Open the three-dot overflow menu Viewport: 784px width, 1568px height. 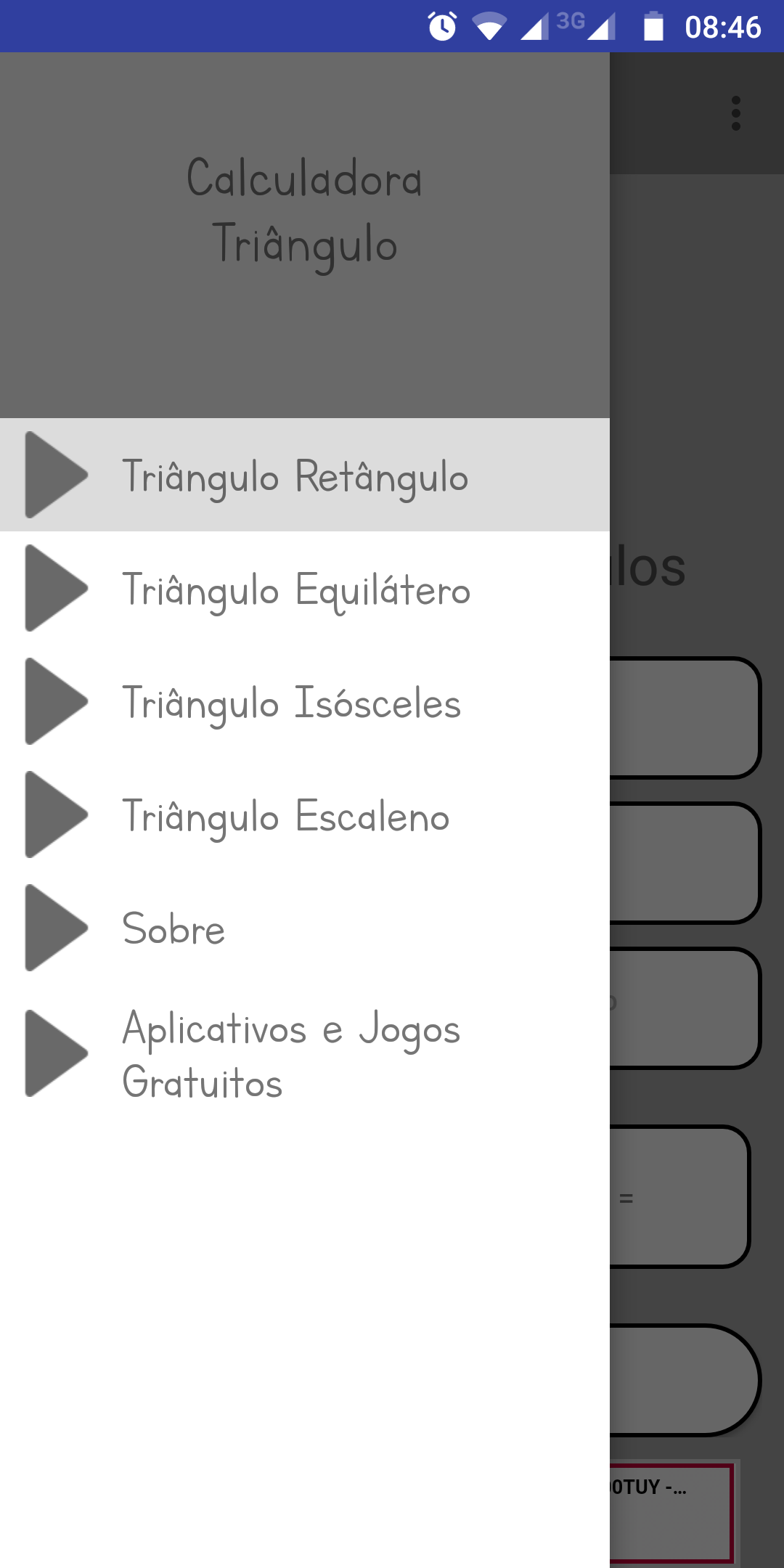pos(736,113)
